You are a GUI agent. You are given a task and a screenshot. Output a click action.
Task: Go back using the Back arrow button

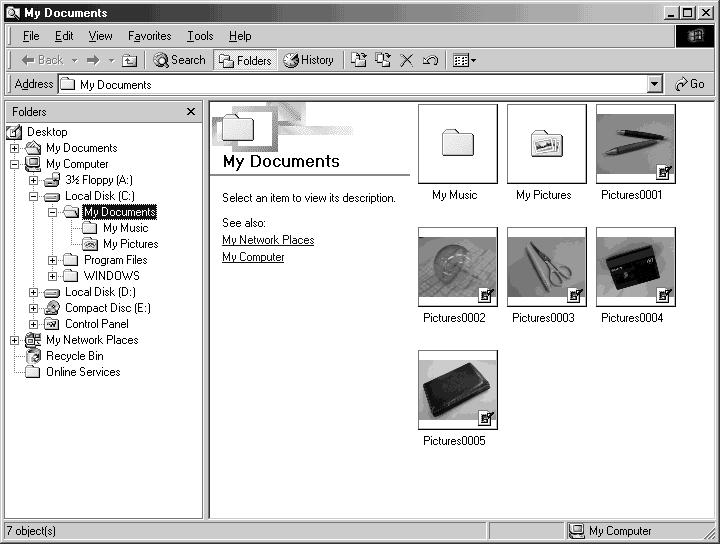[x=42, y=60]
